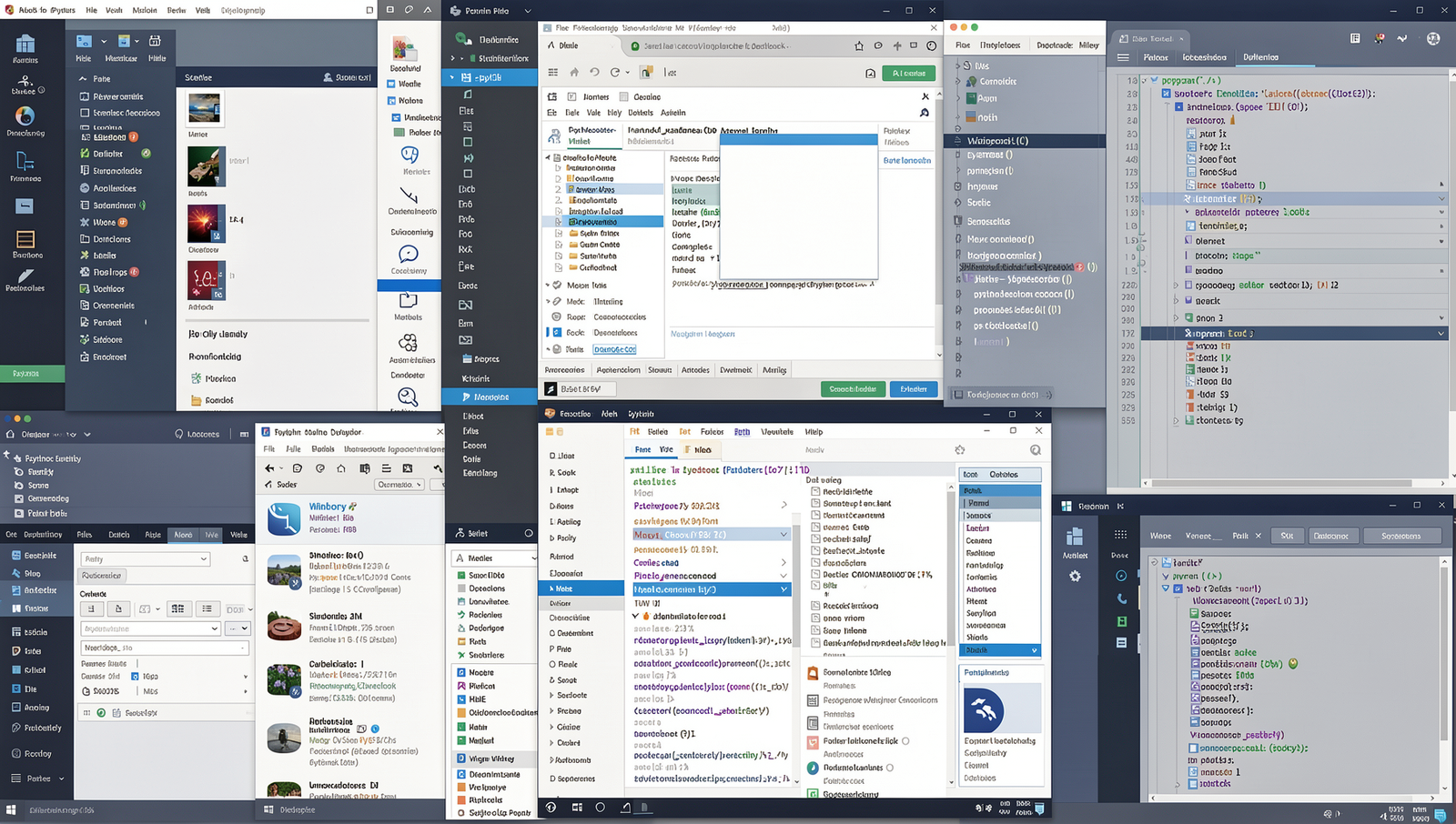The image size is (1456, 824).
Task: Open the speech bubble icon in the middle icon column
Action: [409, 254]
